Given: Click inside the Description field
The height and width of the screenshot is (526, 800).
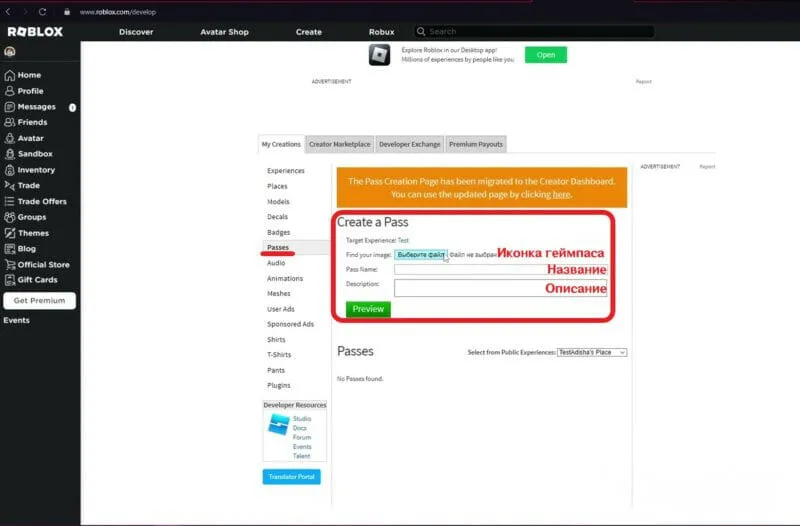Looking at the screenshot, I should point(500,288).
